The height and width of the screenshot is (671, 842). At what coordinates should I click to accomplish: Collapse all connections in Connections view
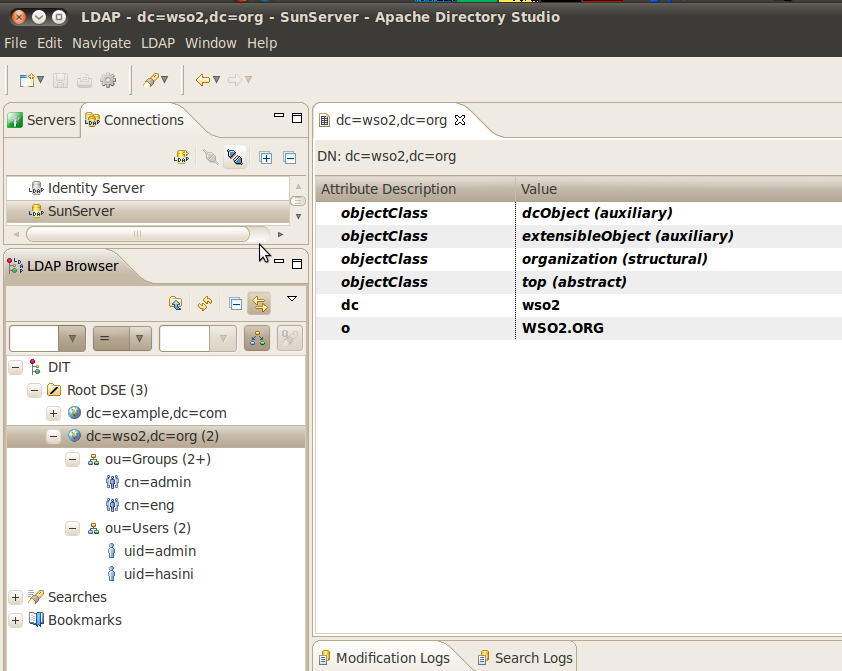tap(289, 157)
